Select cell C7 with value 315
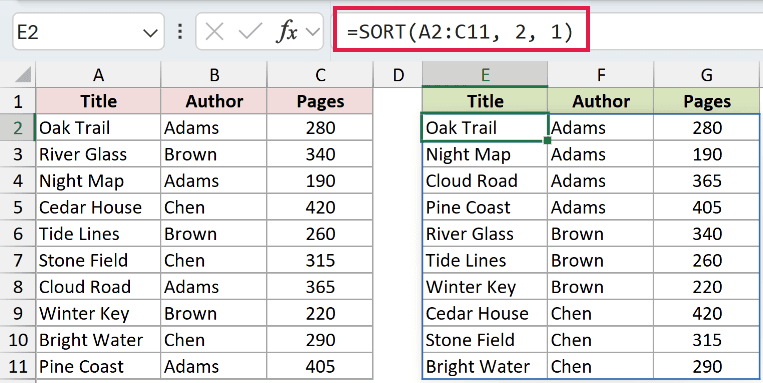 (320, 260)
